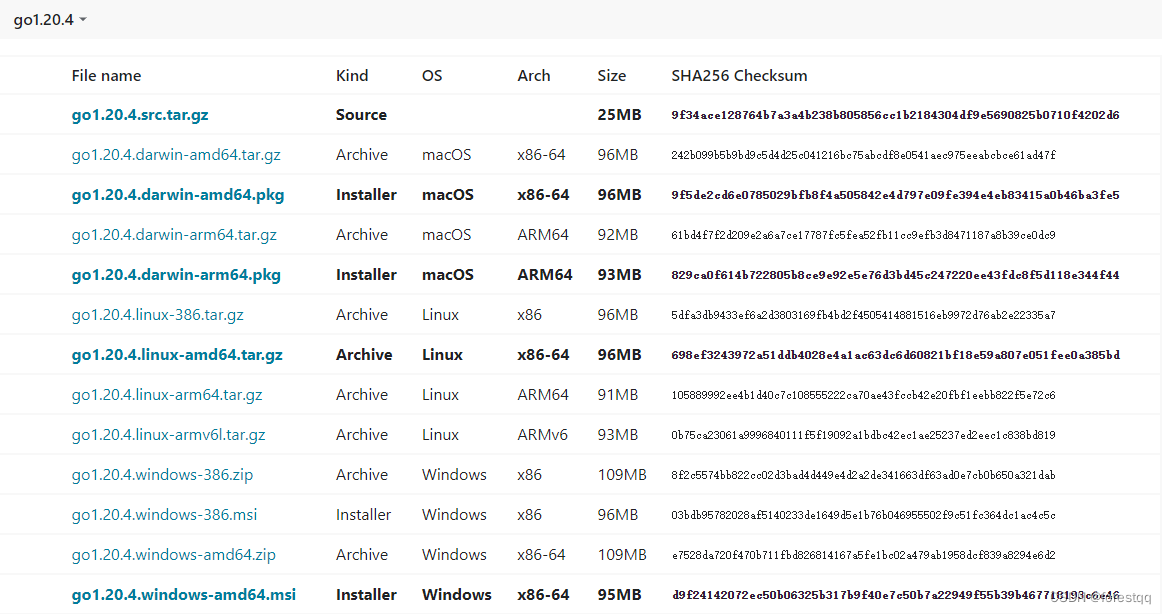Download the go1.20.4.windows-amd64.zip archive
1166x614 pixels.
pos(172,554)
